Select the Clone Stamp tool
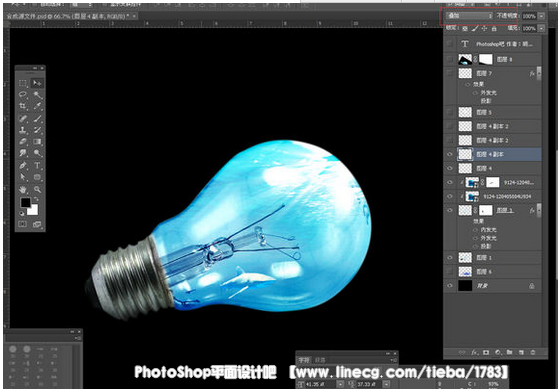The height and width of the screenshot is (389, 558). 23,130
